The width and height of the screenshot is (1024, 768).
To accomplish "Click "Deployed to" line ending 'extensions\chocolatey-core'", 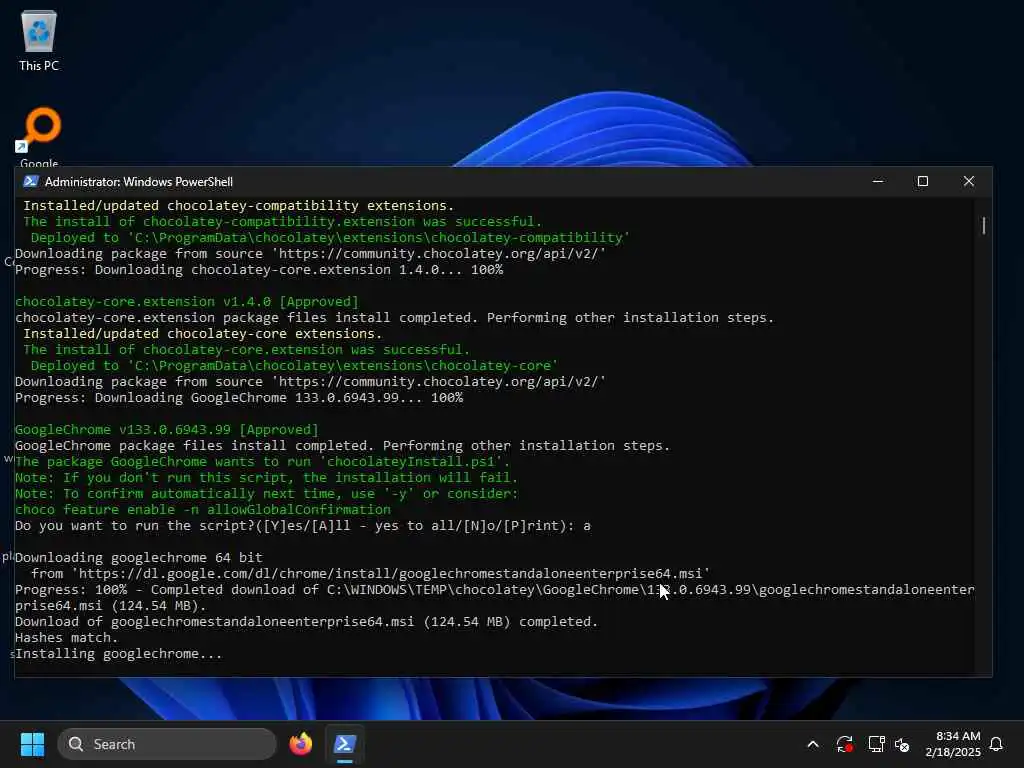I will [294, 366].
